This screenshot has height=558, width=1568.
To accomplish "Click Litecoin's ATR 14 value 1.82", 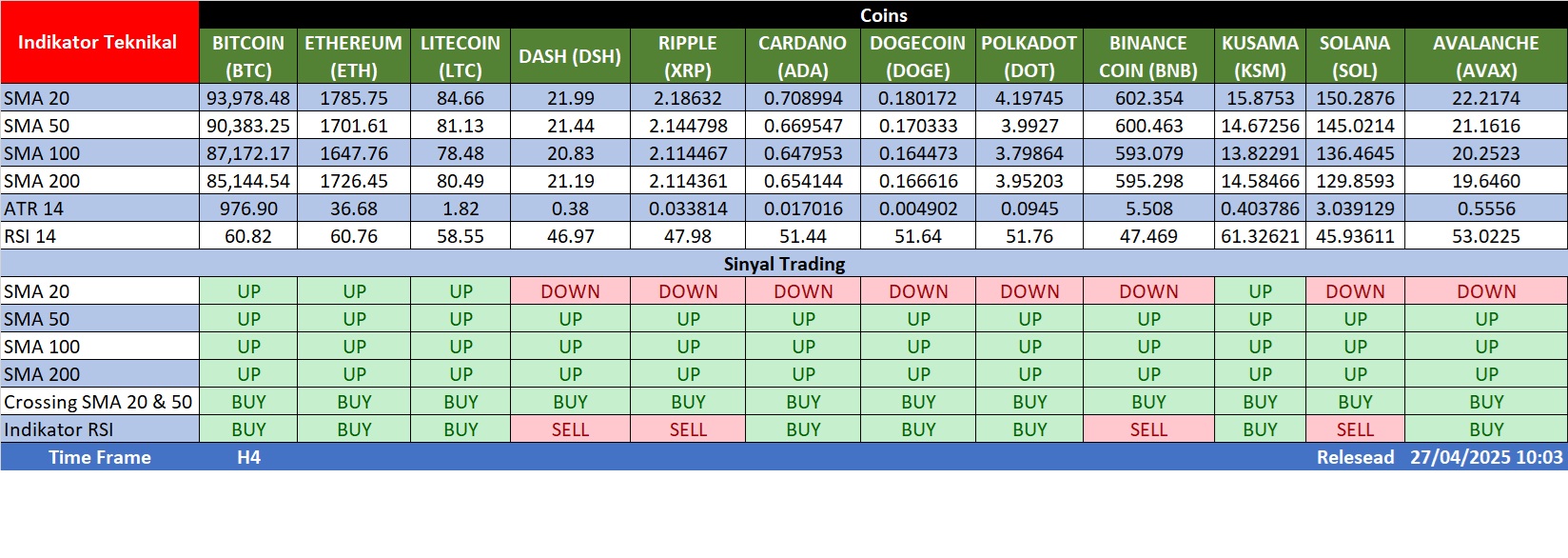I will pos(461,209).
